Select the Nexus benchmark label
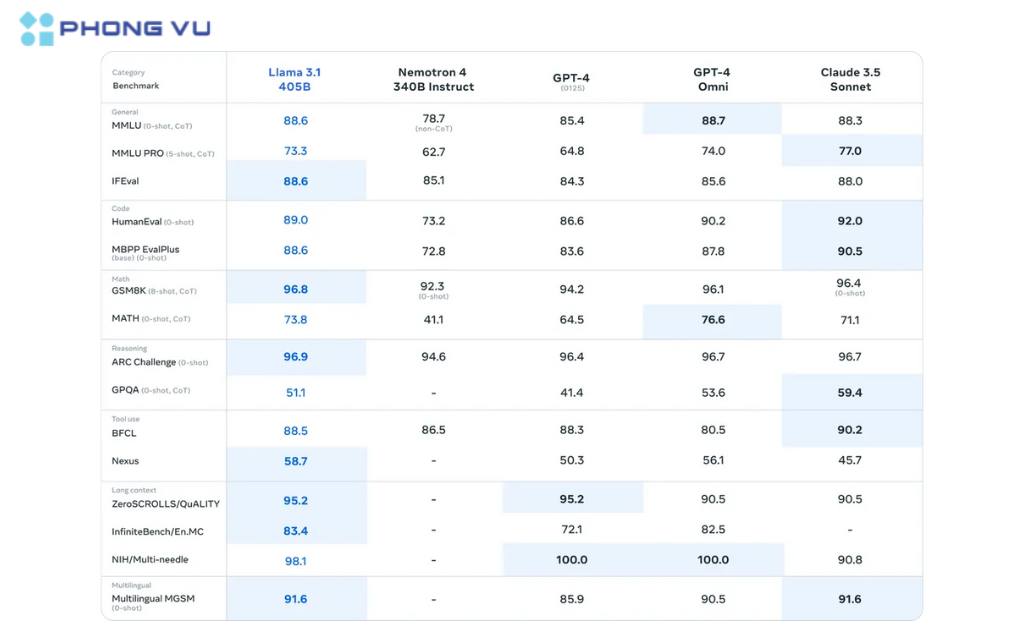Image resolution: width=1024 pixels, height=640 pixels. 125,460
